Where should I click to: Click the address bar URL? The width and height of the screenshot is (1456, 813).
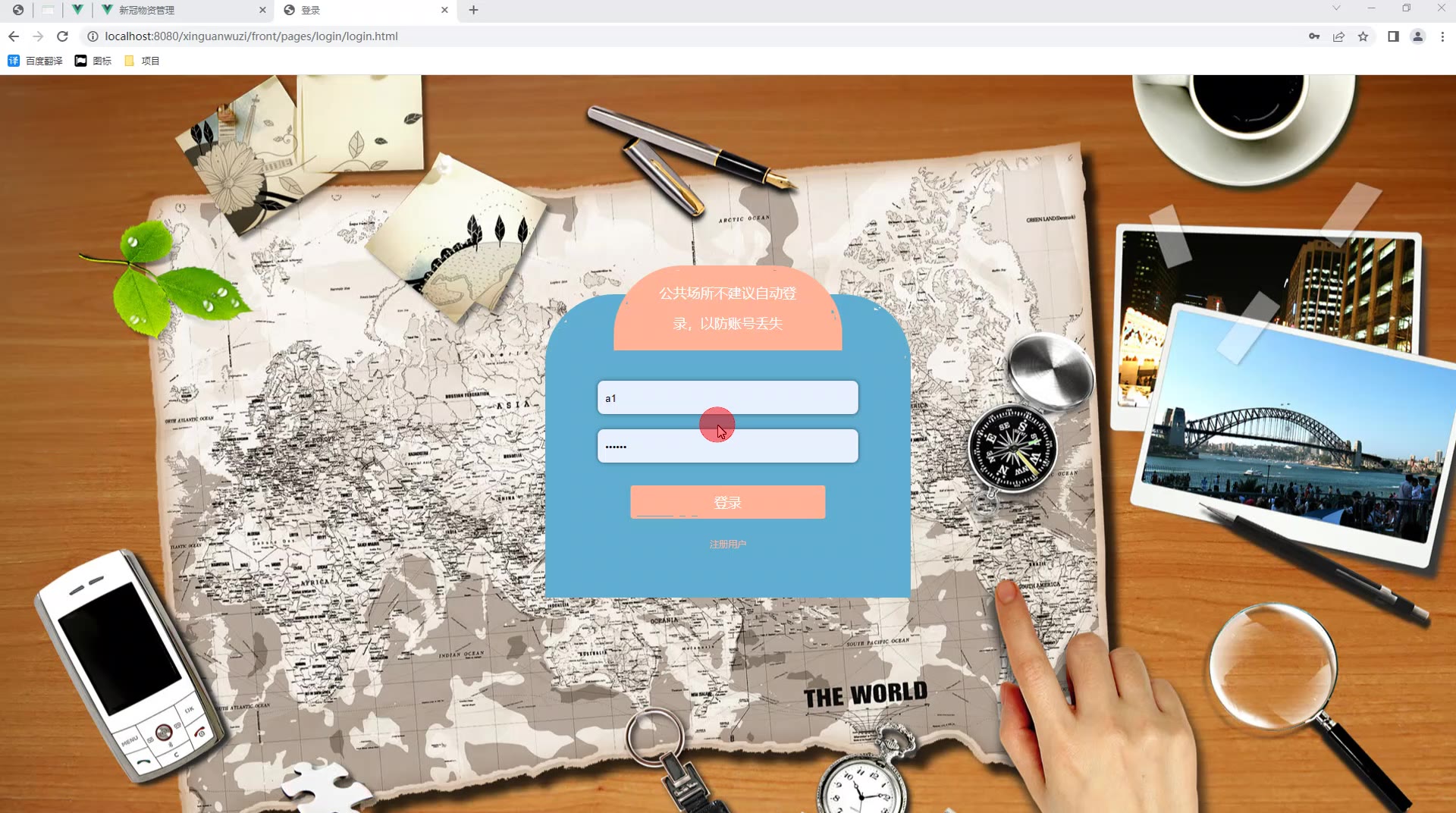251,36
